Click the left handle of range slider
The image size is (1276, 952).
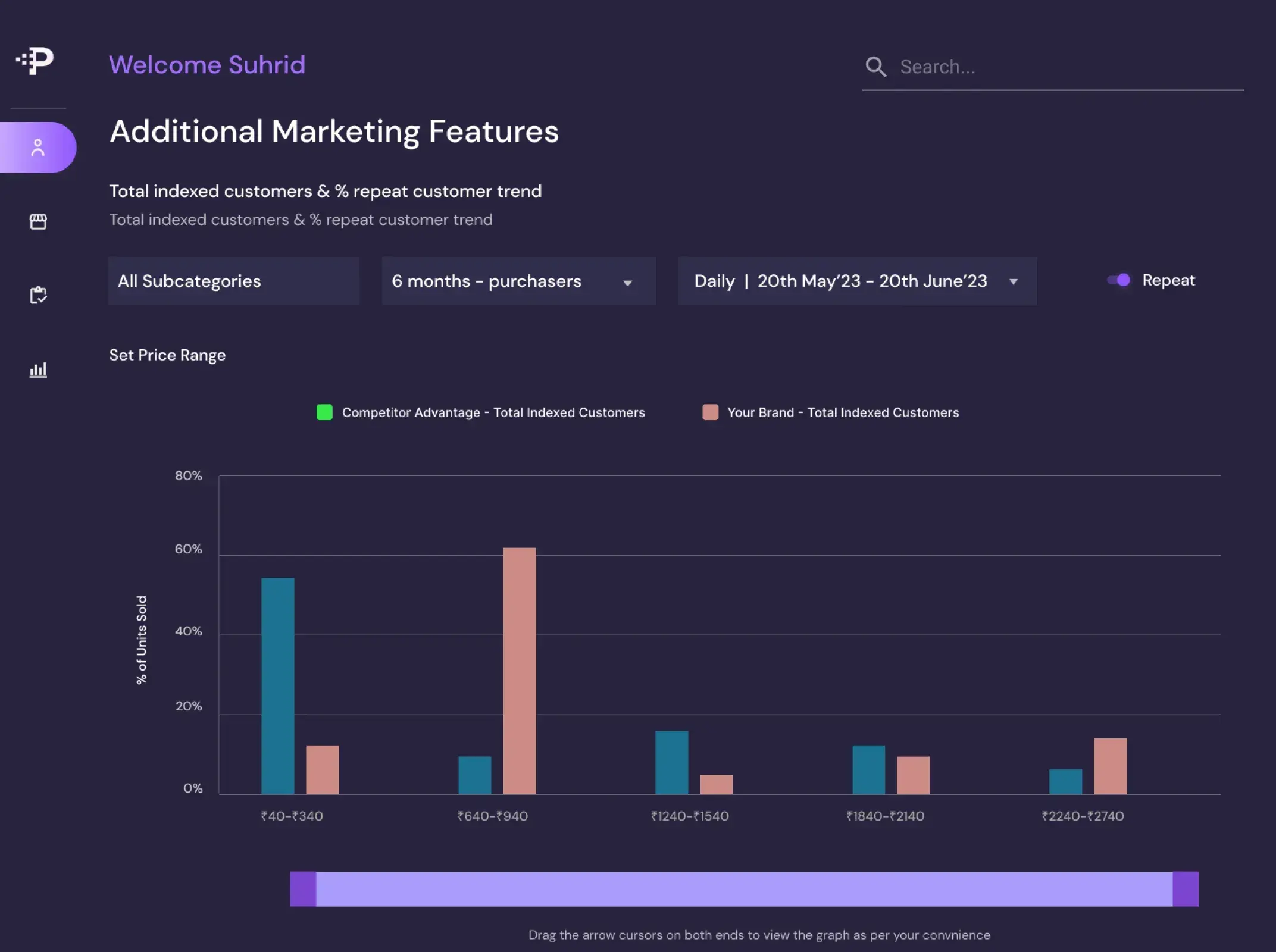(x=303, y=889)
